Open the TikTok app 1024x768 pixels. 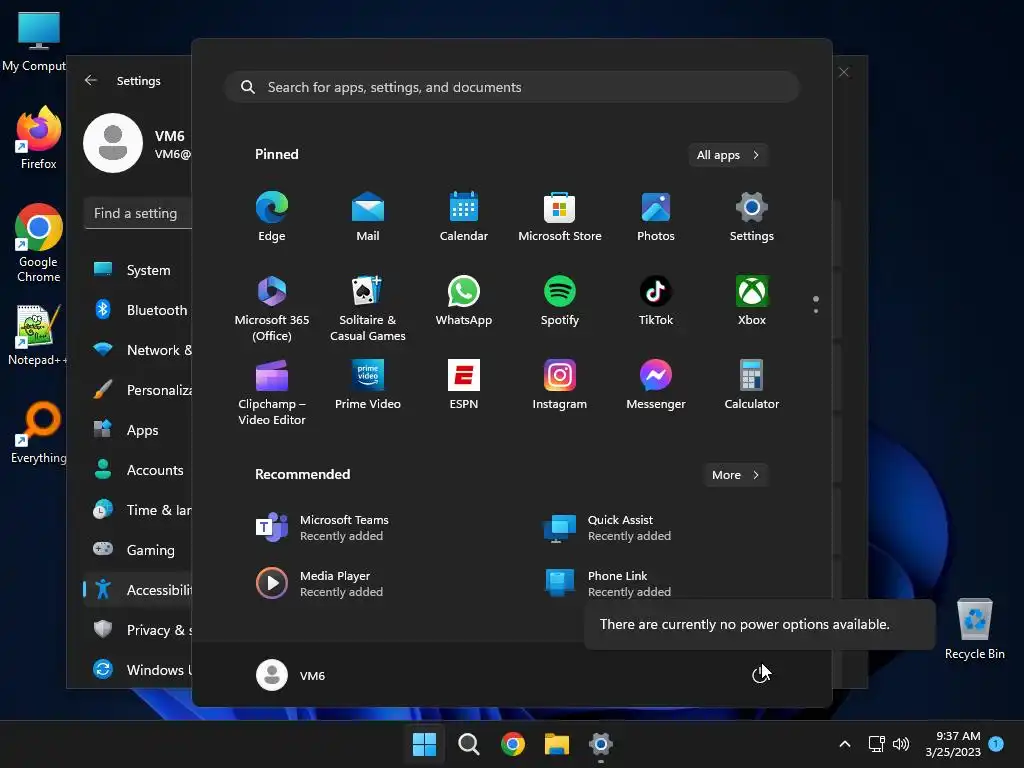point(656,301)
